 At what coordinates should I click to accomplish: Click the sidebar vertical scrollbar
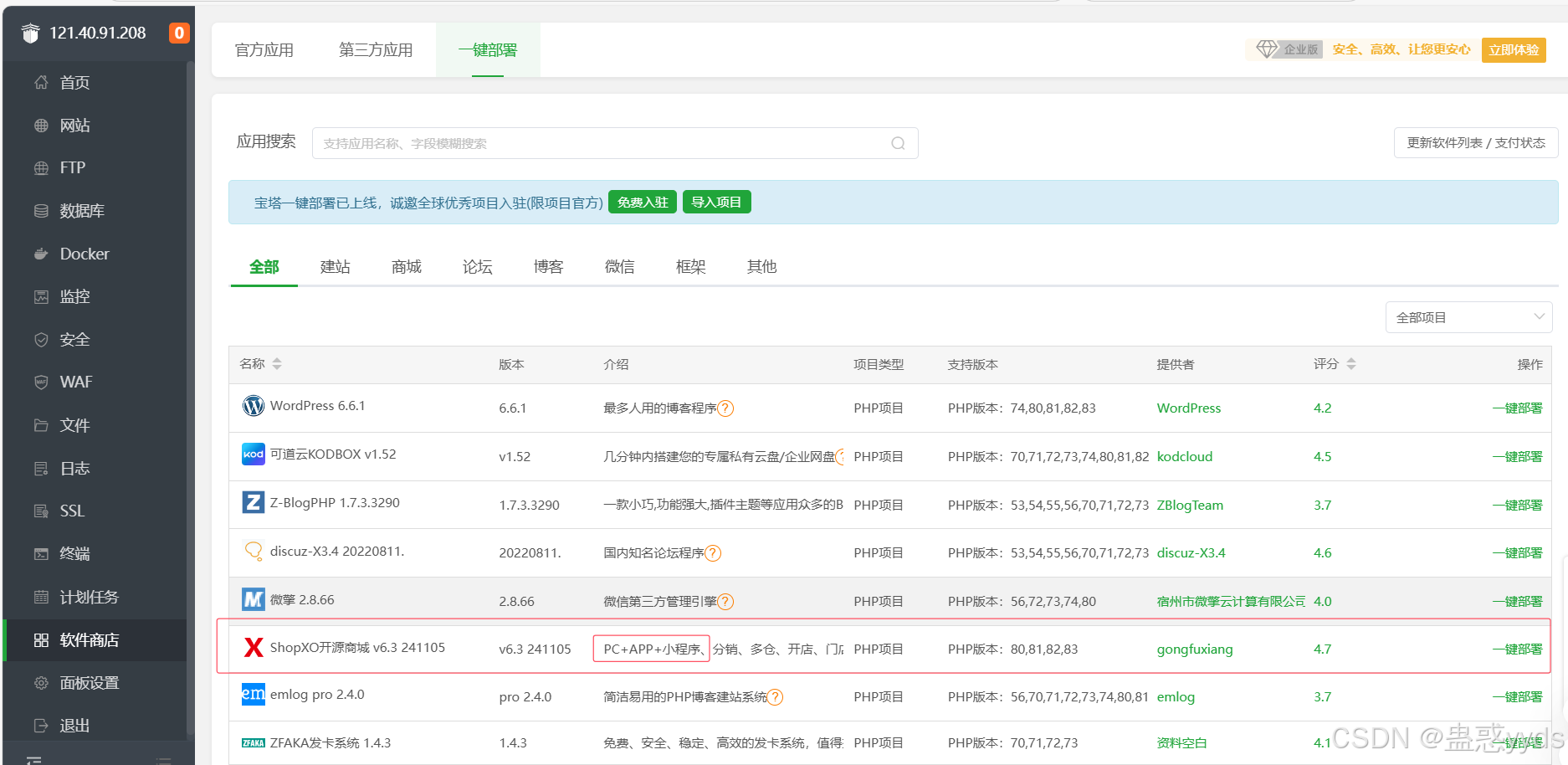click(190, 400)
